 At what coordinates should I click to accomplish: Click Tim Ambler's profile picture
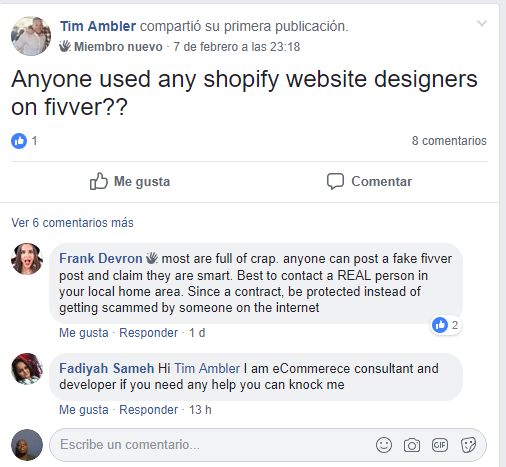point(31,36)
